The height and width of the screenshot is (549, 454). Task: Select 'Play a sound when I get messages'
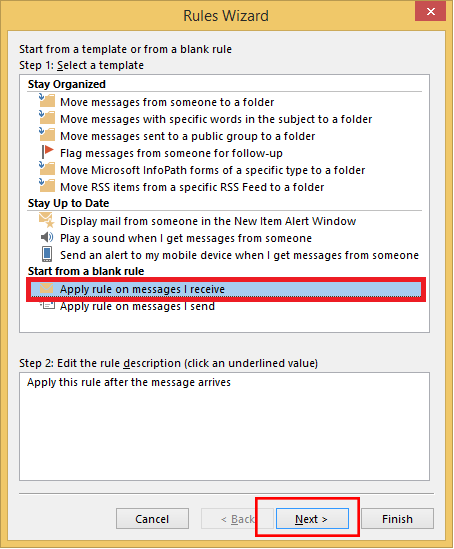pyautogui.click(x=186, y=238)
